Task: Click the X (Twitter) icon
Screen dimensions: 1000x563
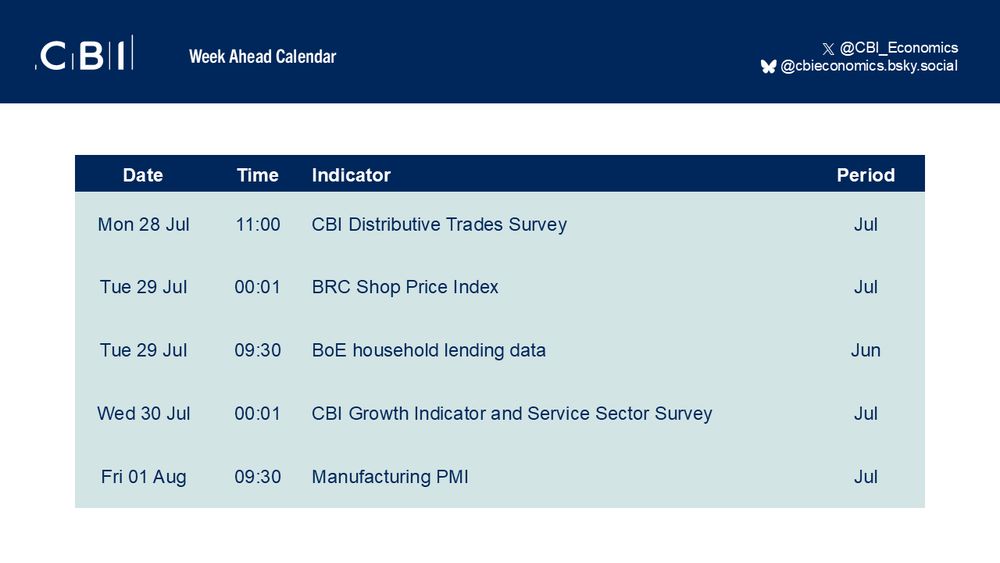Action: pos(828,48)
